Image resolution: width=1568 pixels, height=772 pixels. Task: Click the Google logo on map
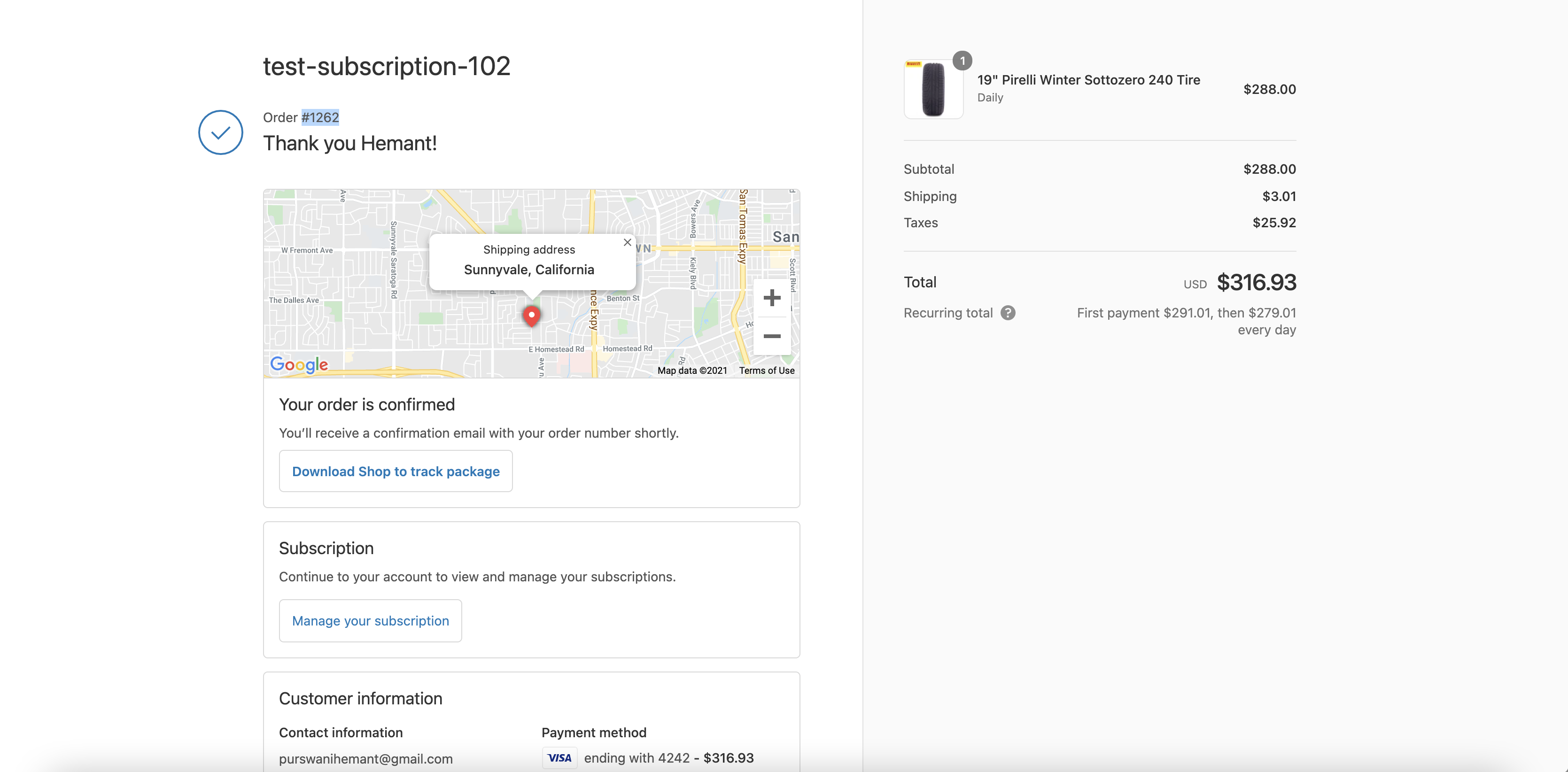tap(299, 364)
